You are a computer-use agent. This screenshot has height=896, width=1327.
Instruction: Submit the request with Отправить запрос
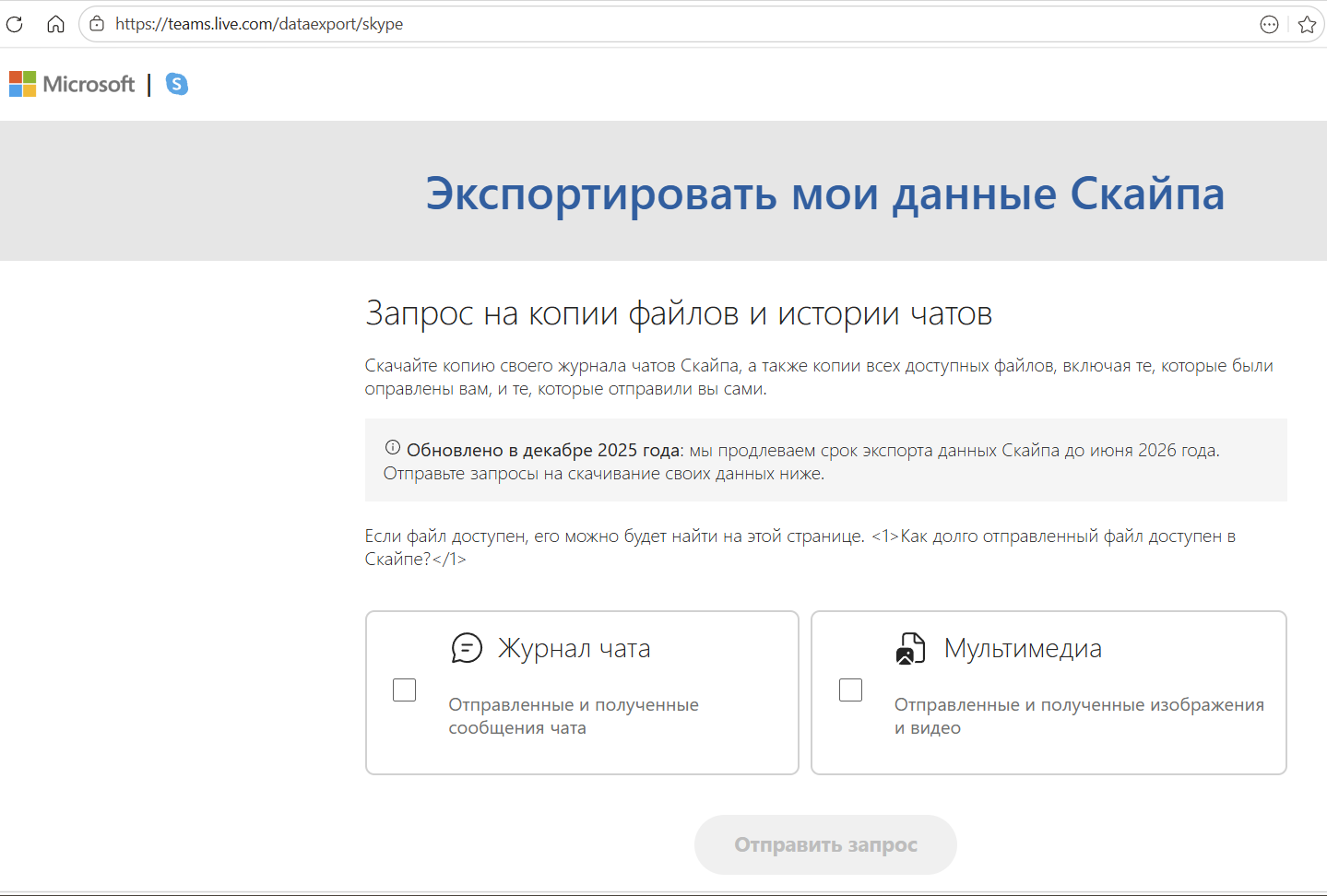click(825, 844)
